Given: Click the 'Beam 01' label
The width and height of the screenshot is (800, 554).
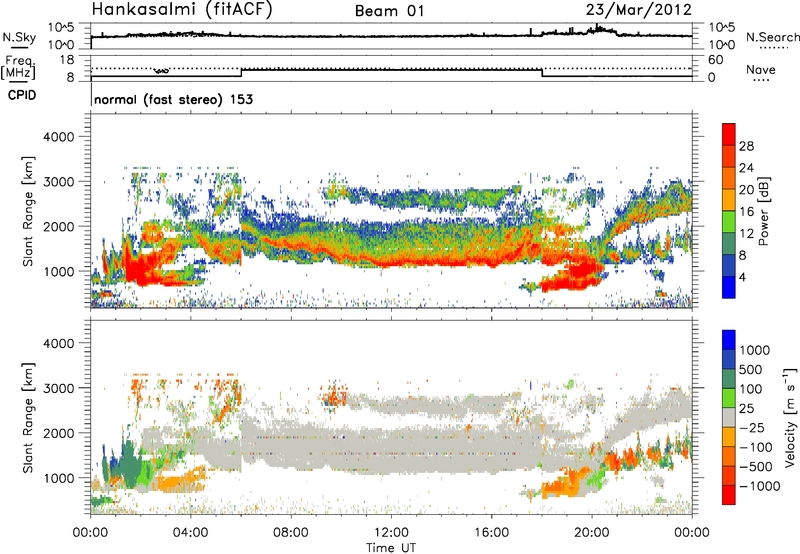Looking at the screenshot, I should pyautogui.click(x=390, y=11).
